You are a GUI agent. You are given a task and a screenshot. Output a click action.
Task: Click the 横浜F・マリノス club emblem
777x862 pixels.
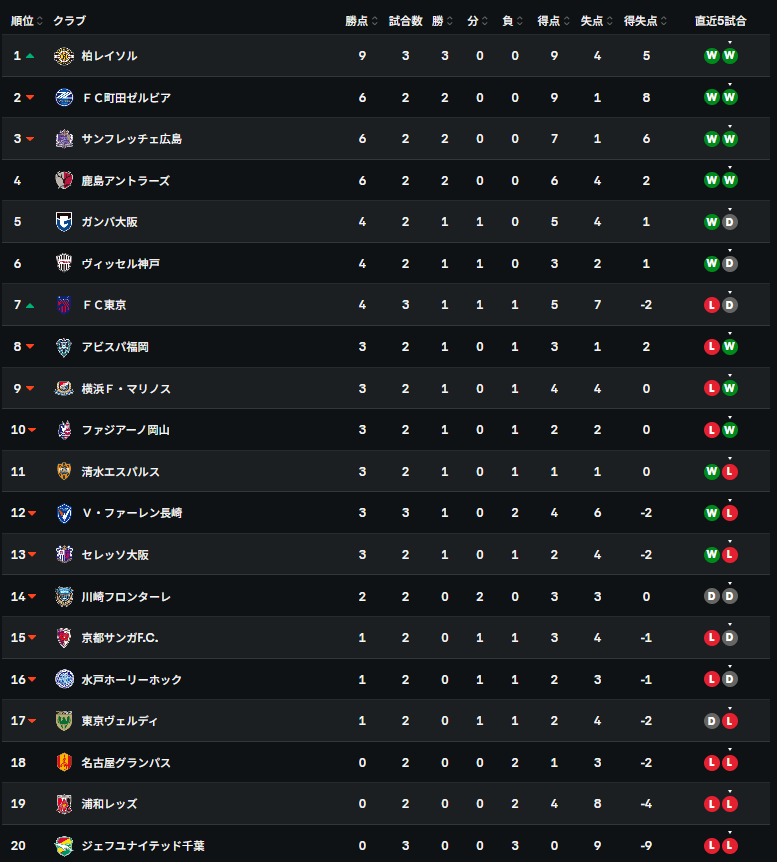point(64,388)
